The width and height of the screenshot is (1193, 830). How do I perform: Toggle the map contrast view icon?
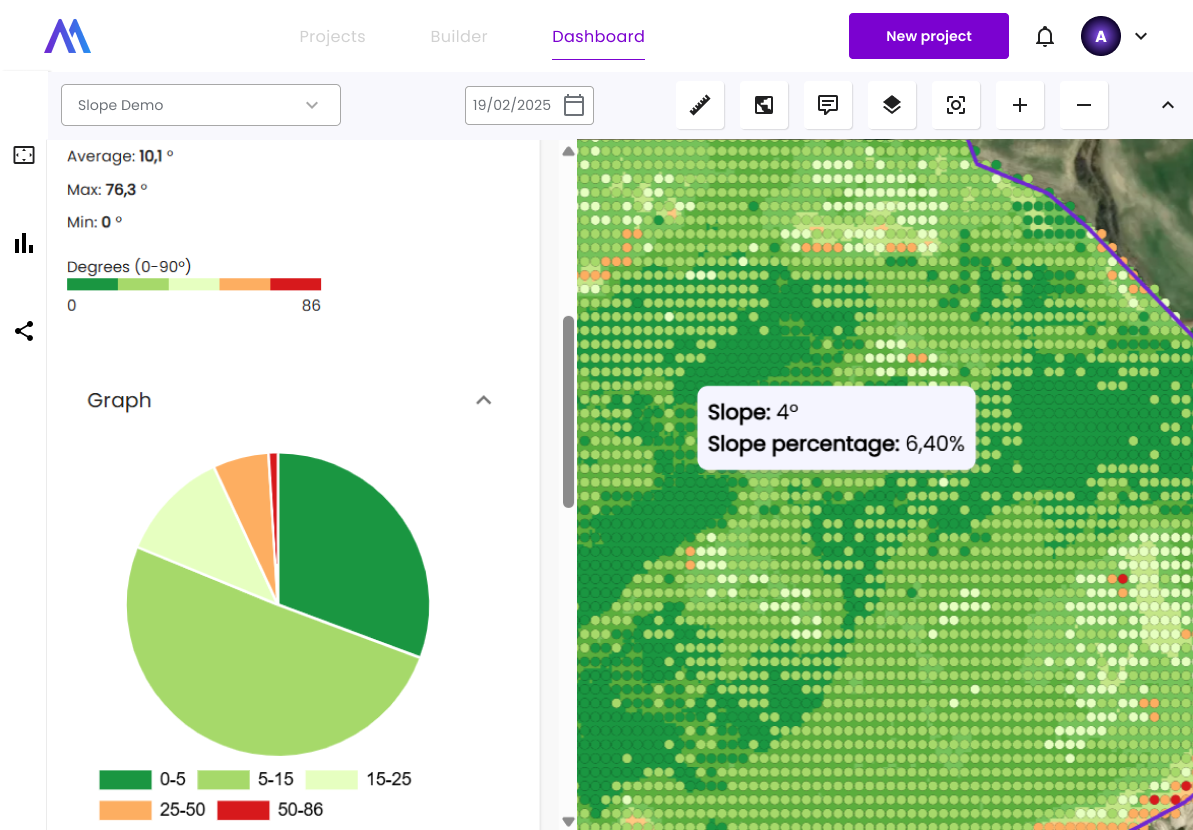pos(764,105)
